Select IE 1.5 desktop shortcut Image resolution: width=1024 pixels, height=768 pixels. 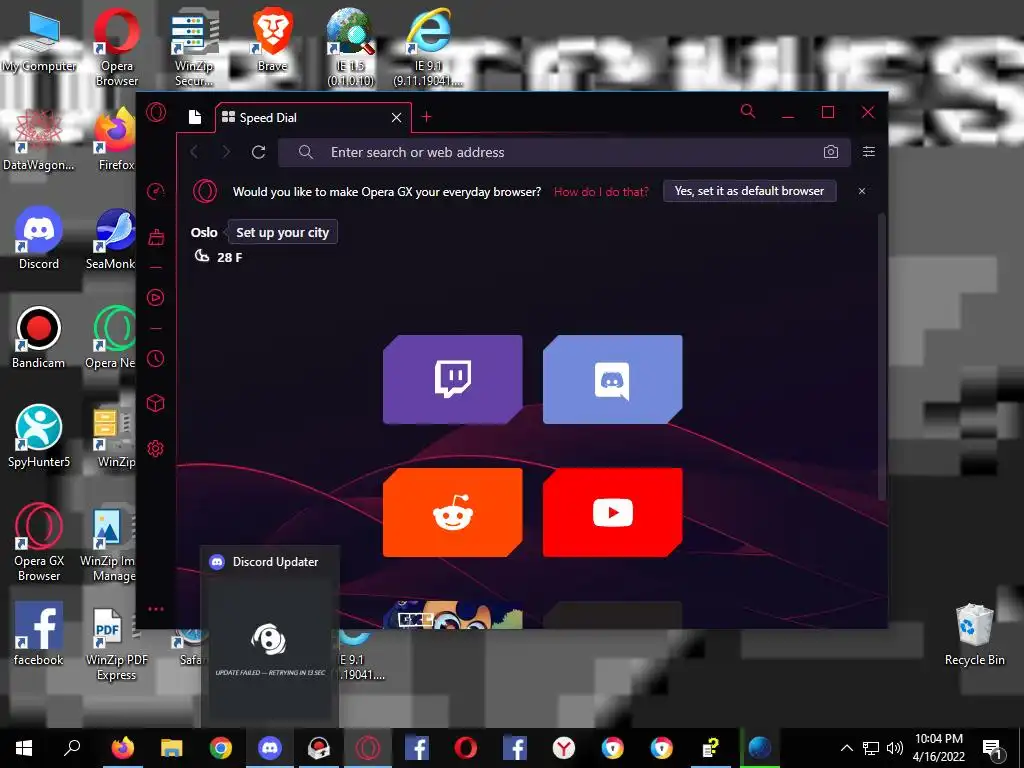click(x=351, y=47)
